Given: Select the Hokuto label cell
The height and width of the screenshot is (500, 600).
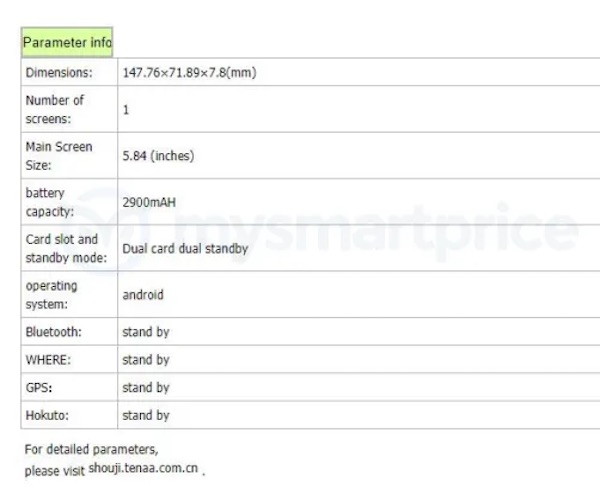Looking at the screenshot, I should point(69,415).
